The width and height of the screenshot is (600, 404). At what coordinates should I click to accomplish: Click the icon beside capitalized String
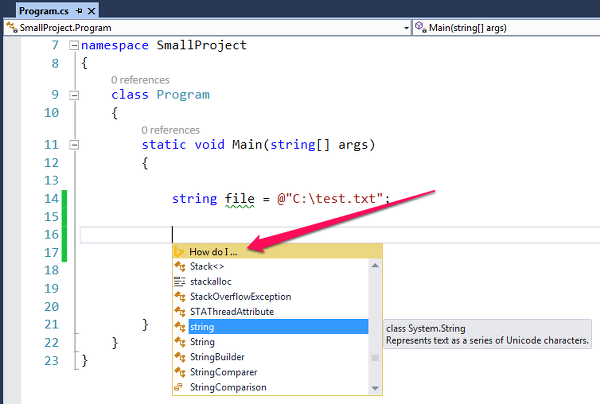(x=180, y=342)
